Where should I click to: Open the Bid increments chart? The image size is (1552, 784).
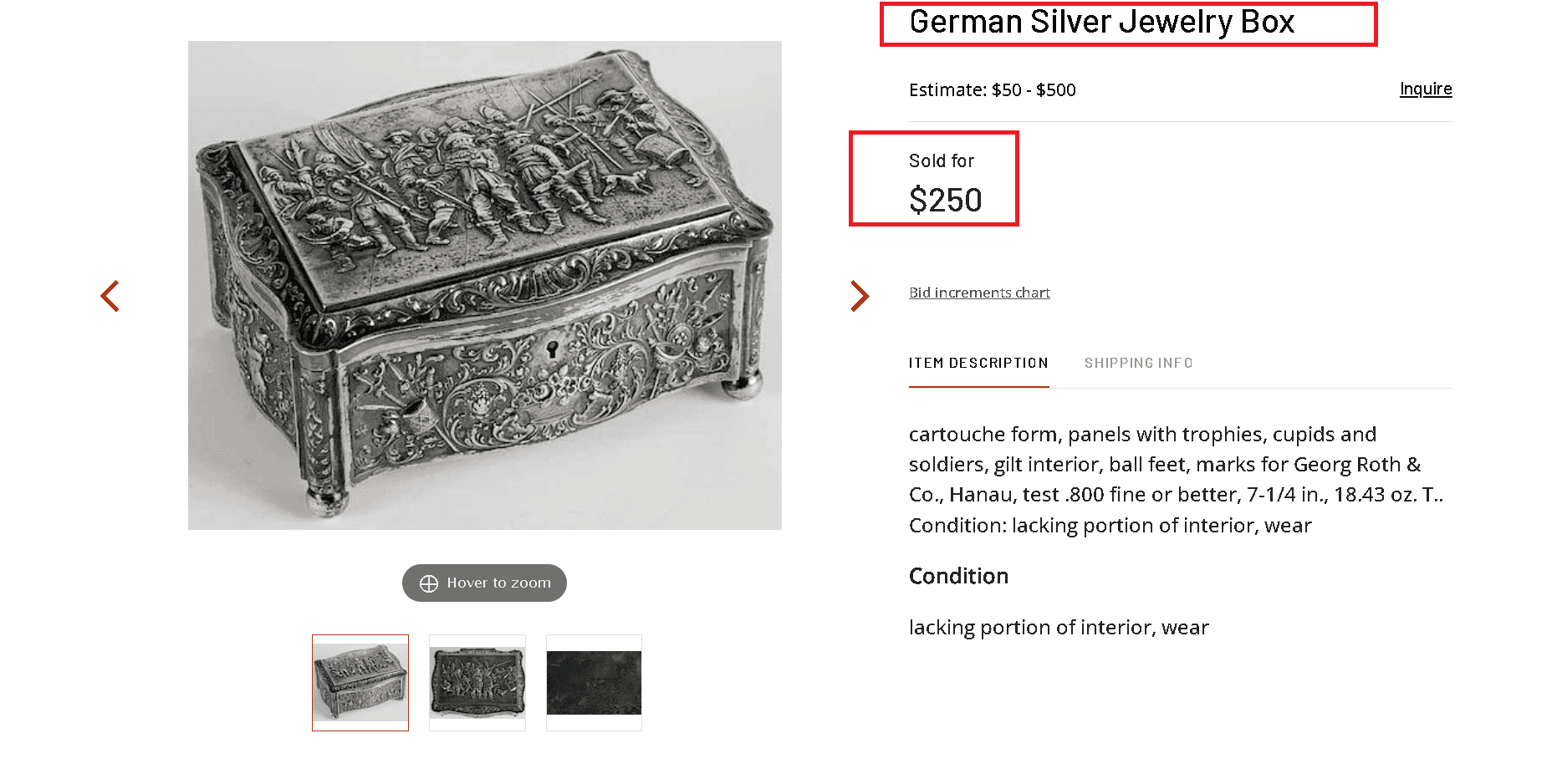[979, 292]
